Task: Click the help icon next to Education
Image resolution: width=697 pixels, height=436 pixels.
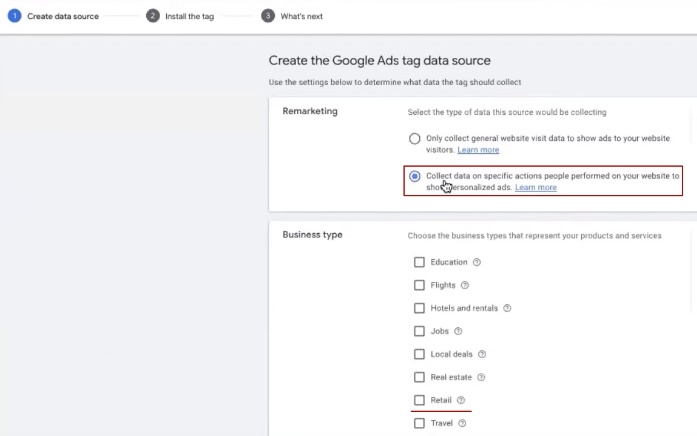Action: 477,262
